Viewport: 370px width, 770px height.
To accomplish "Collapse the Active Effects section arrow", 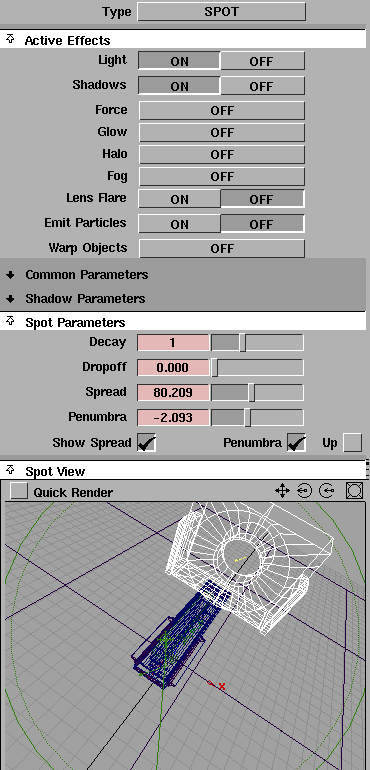I will (x=10, y=40).
